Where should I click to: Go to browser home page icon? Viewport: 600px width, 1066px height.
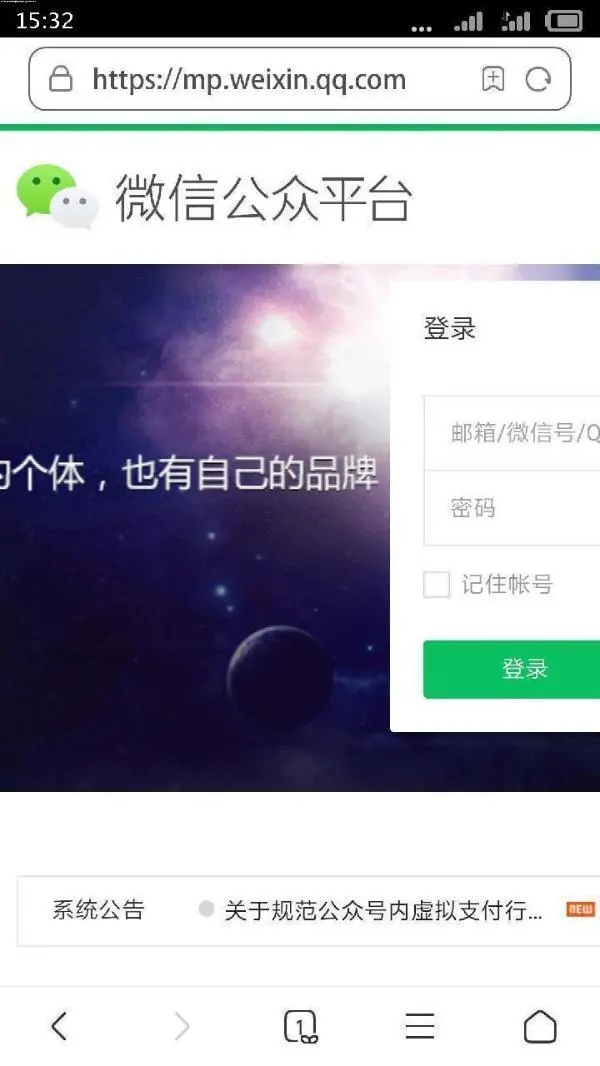pyautogui.click(x=540, y=1026)
